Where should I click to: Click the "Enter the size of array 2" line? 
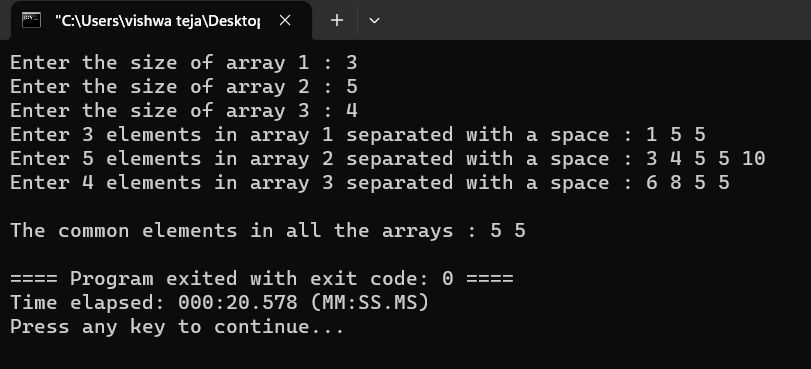[184, 86]
